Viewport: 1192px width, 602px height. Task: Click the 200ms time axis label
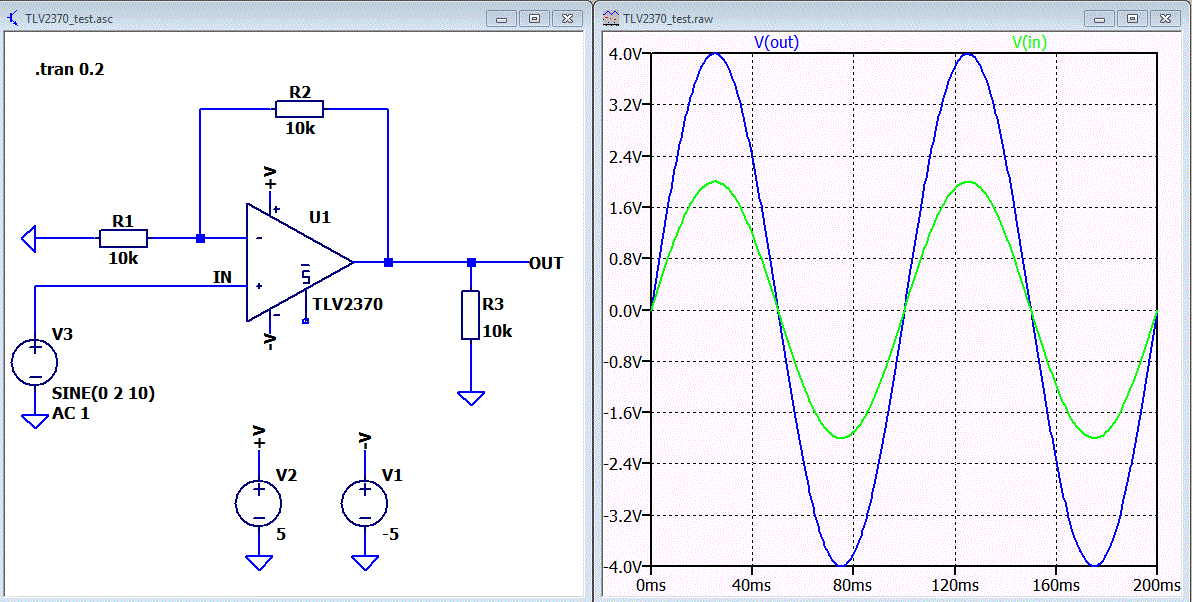pos(1156,585)
